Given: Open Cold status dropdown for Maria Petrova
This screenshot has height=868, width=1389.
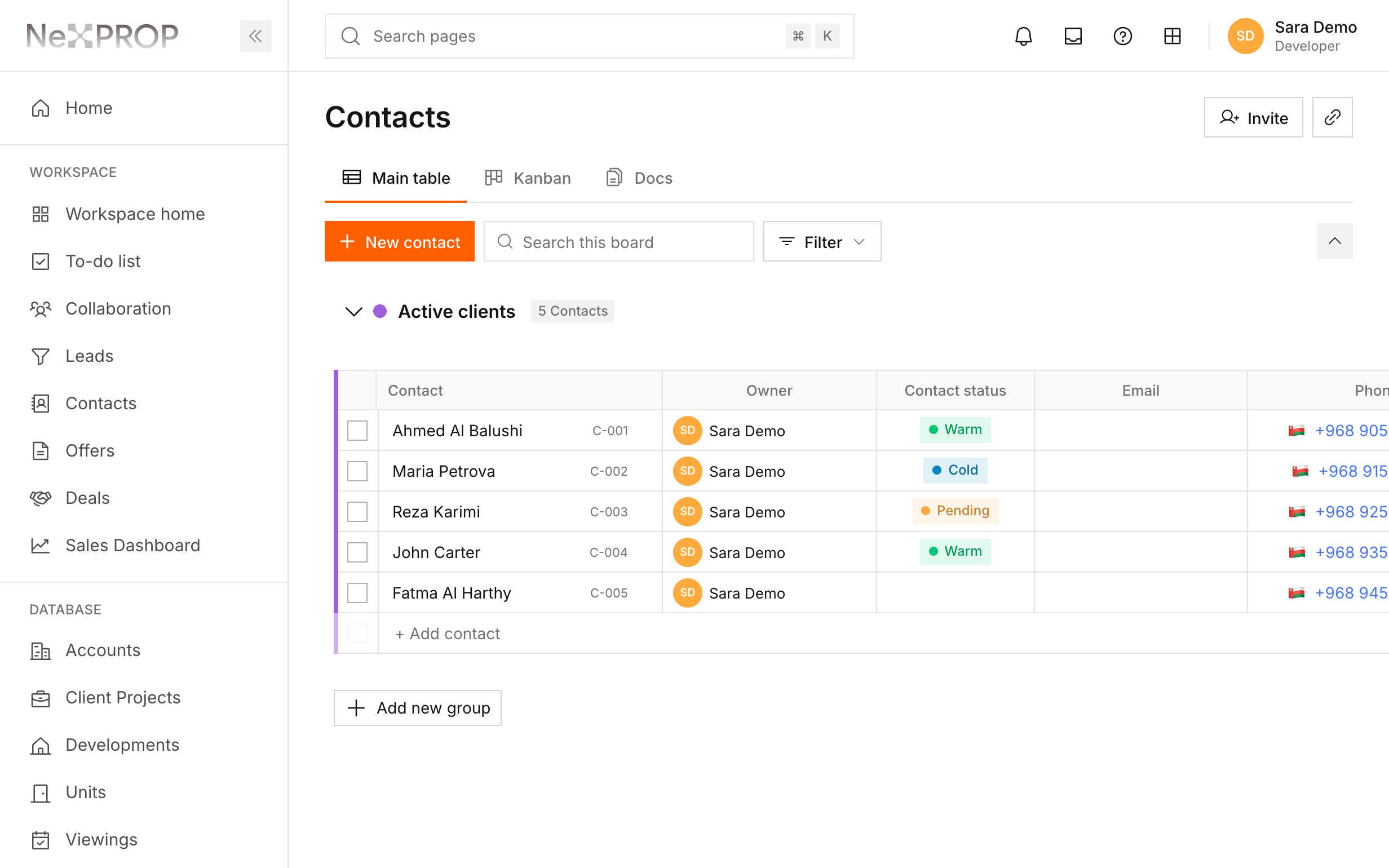Looking at the screenshot, I should 955,471.
